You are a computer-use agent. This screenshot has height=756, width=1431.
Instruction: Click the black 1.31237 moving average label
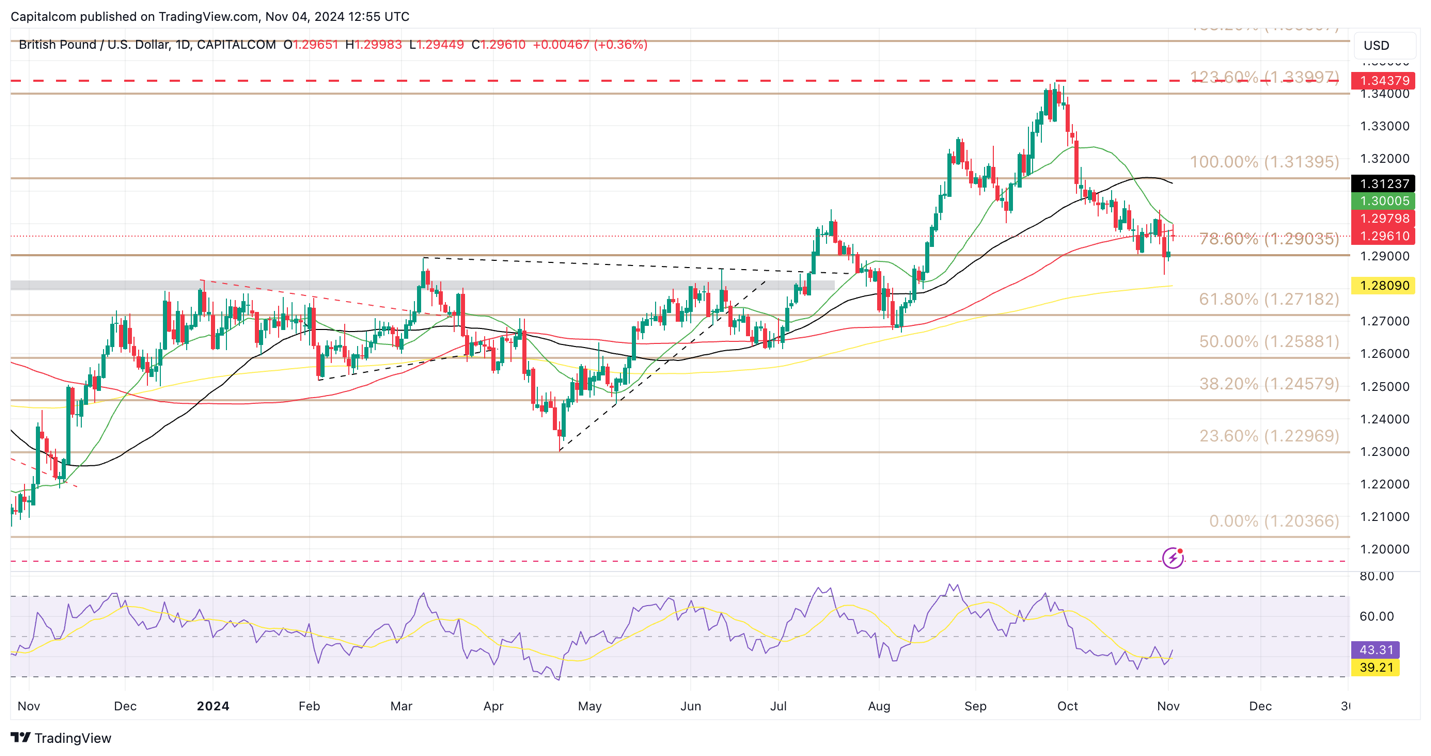point(1382,184)
